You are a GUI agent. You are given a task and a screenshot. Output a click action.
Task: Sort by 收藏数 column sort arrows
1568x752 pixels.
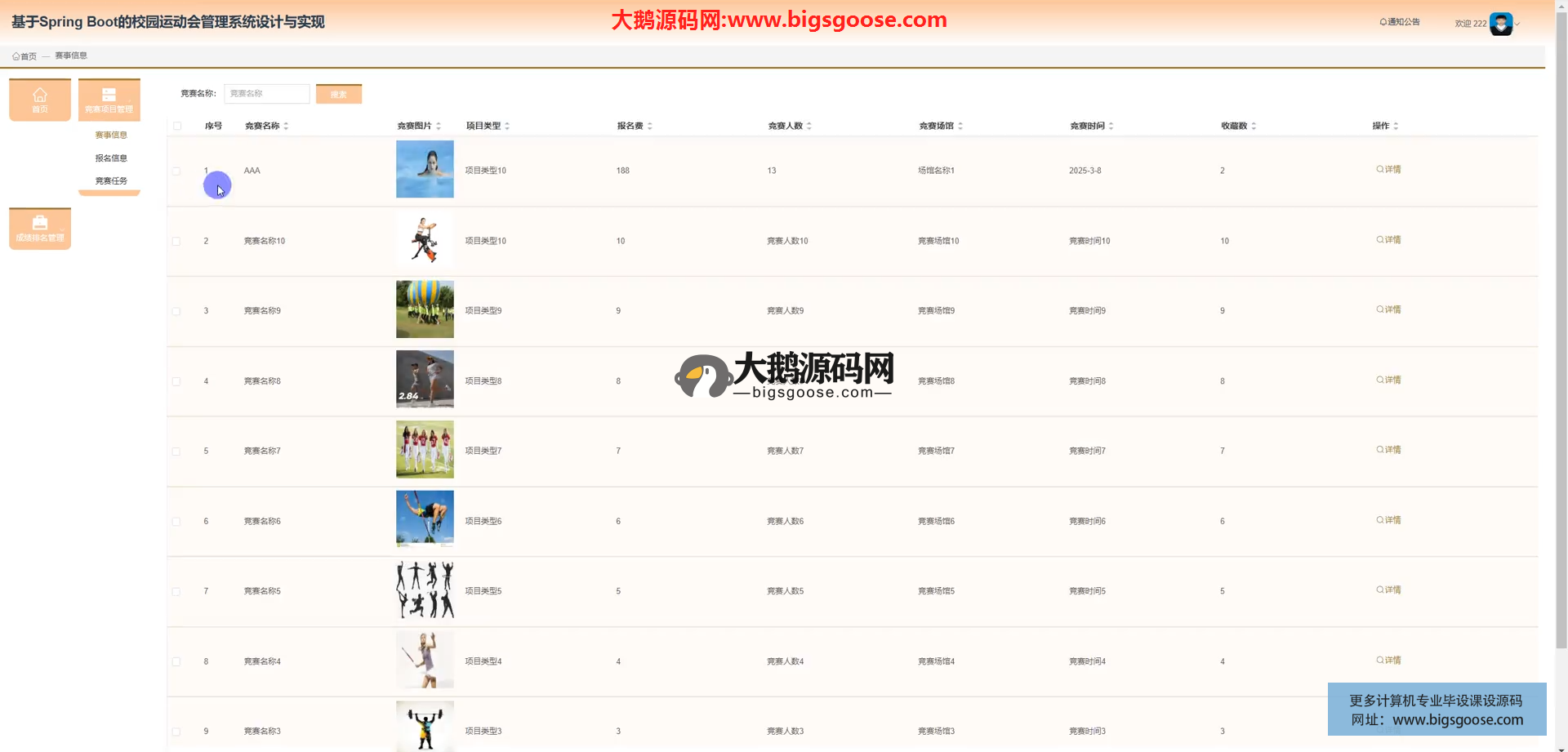click(1254, 127)
